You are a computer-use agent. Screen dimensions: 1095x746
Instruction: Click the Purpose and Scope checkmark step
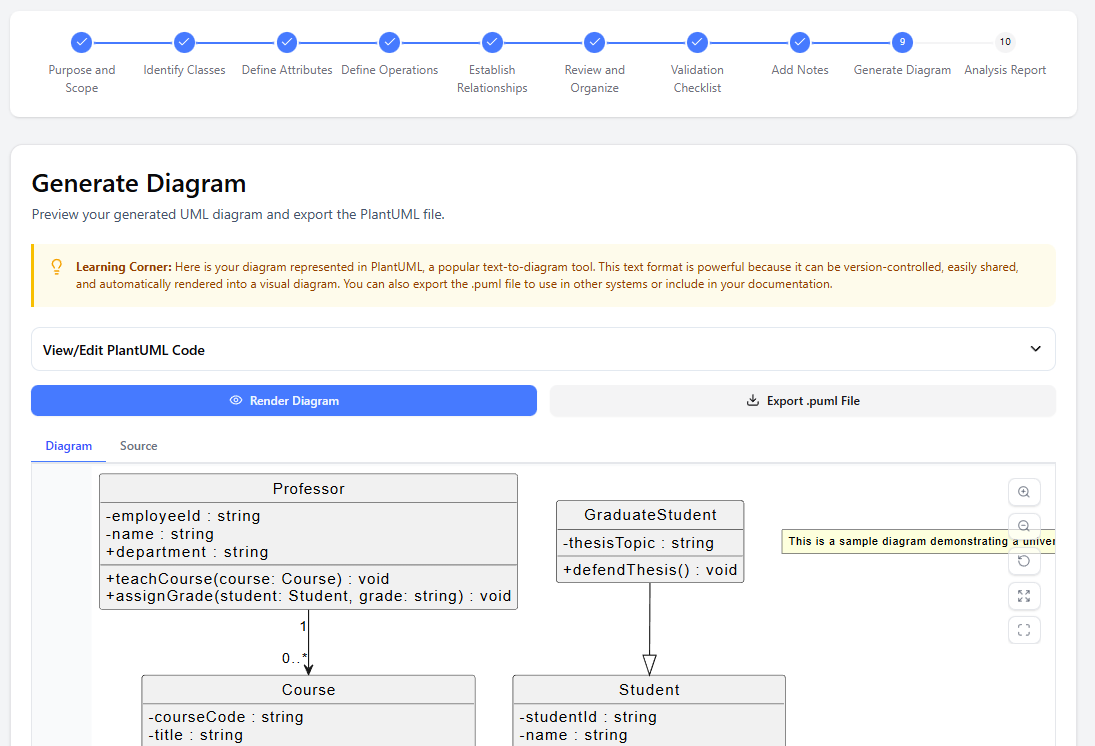point(82,42)
